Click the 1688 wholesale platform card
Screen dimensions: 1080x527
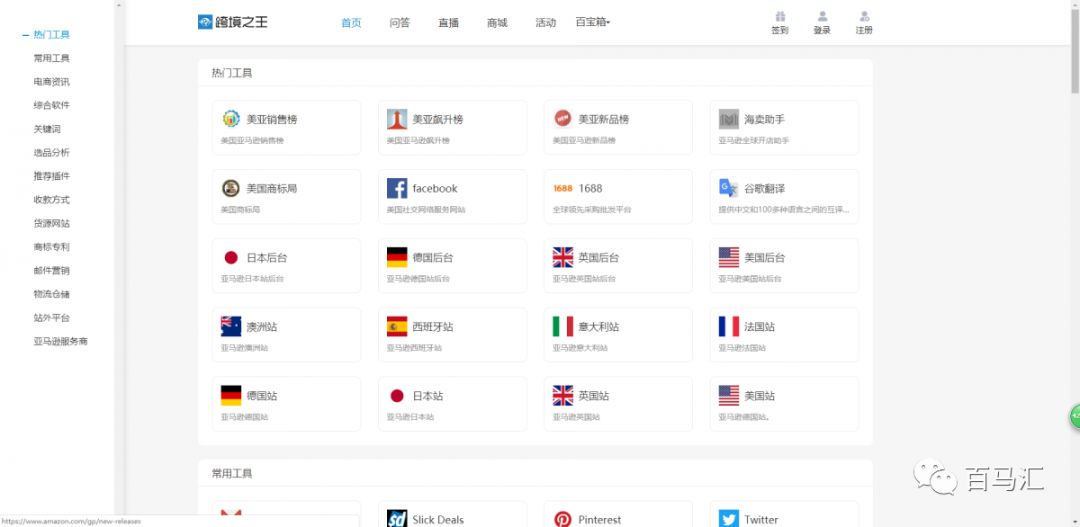[618, 197]
